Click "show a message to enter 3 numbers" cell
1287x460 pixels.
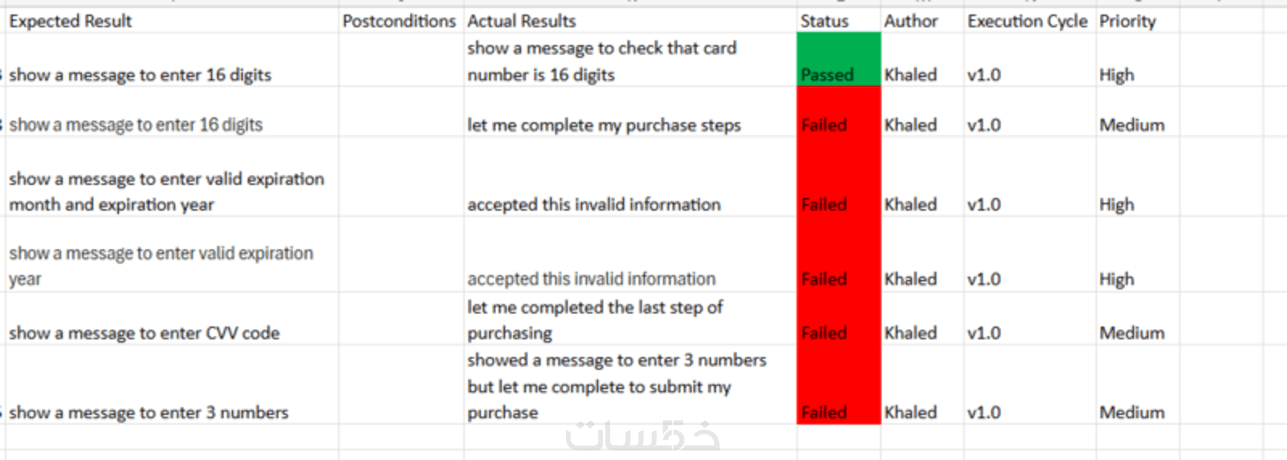[149, 412]
